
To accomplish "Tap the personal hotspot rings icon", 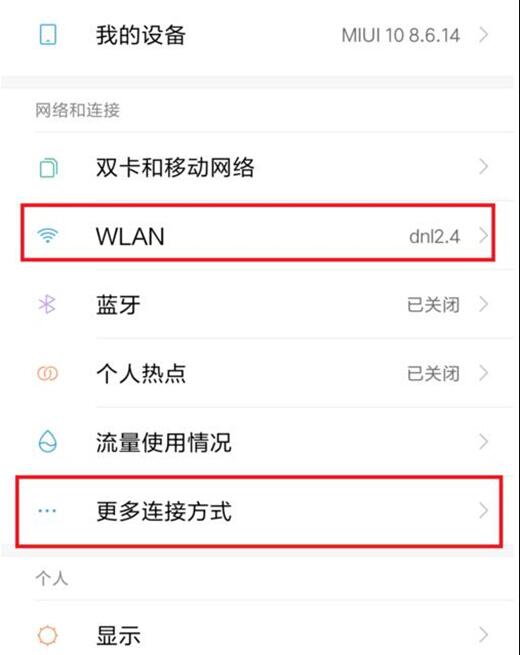I will pos(47,373).
